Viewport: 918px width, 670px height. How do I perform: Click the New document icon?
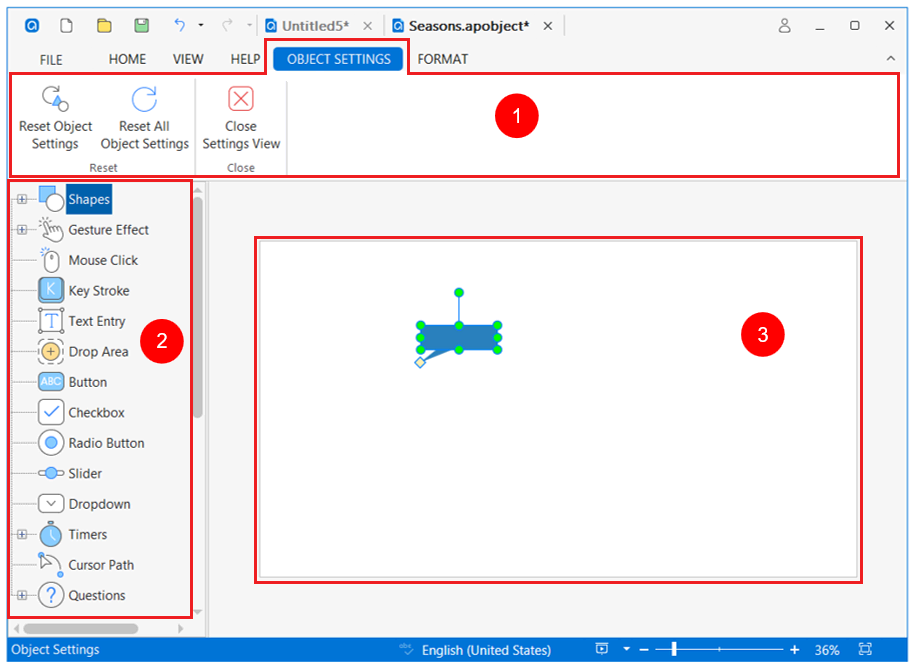click(67, 26)
